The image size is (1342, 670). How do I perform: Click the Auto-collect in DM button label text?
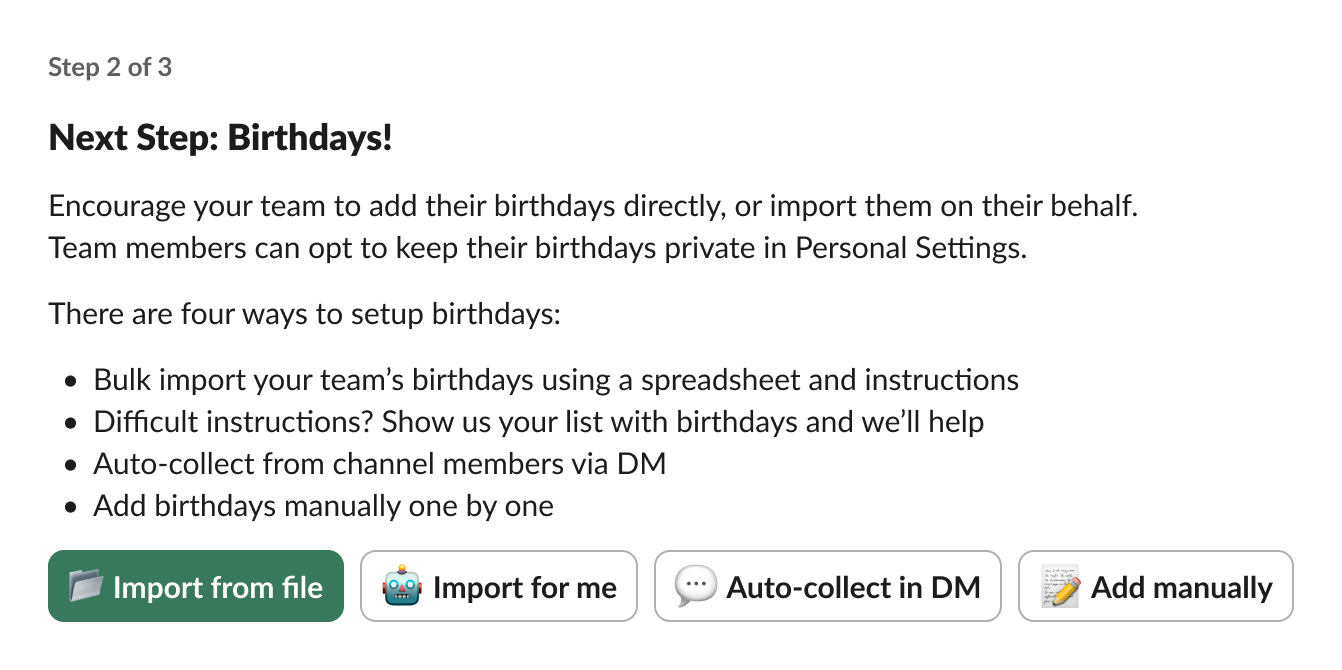click(854, 587)
